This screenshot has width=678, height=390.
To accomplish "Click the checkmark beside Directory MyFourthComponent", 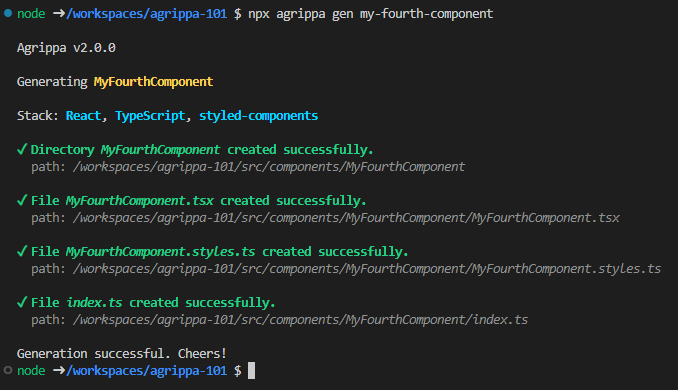I will pos(22,150).
